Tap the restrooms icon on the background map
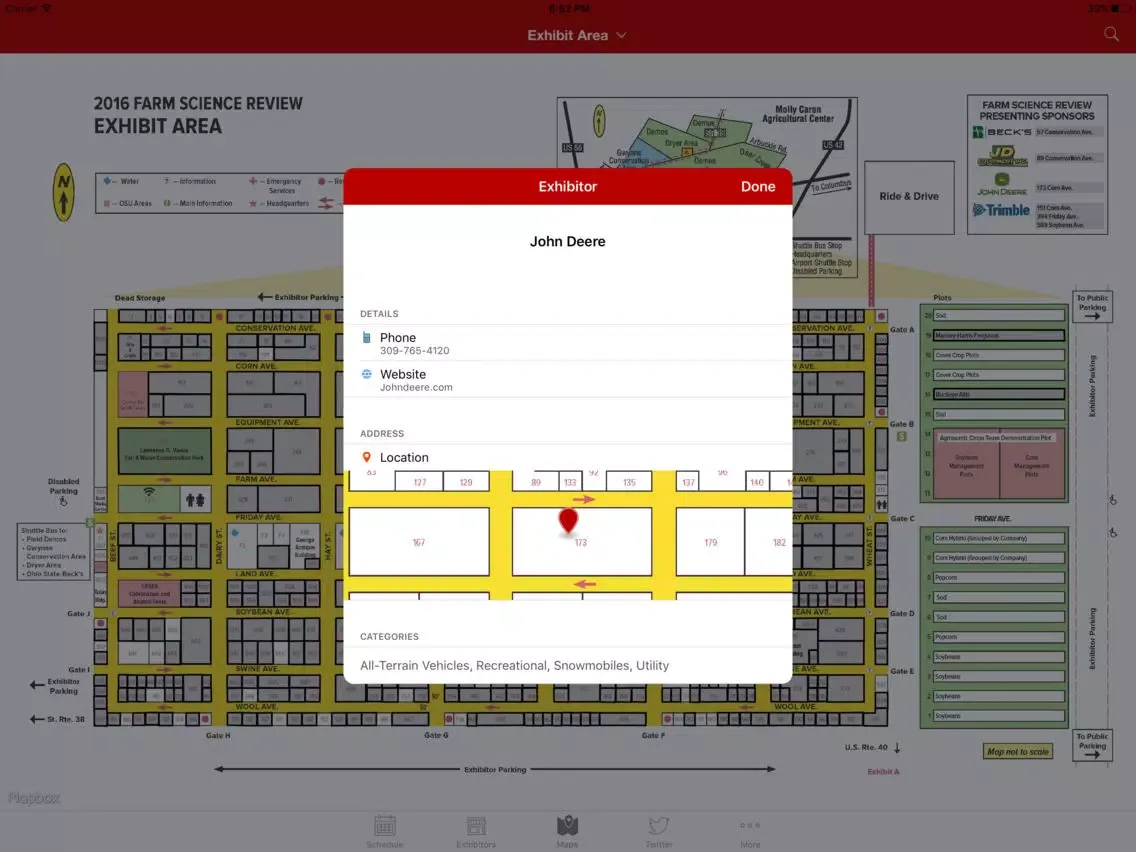The image size is (1136, 852). [195, 499]
